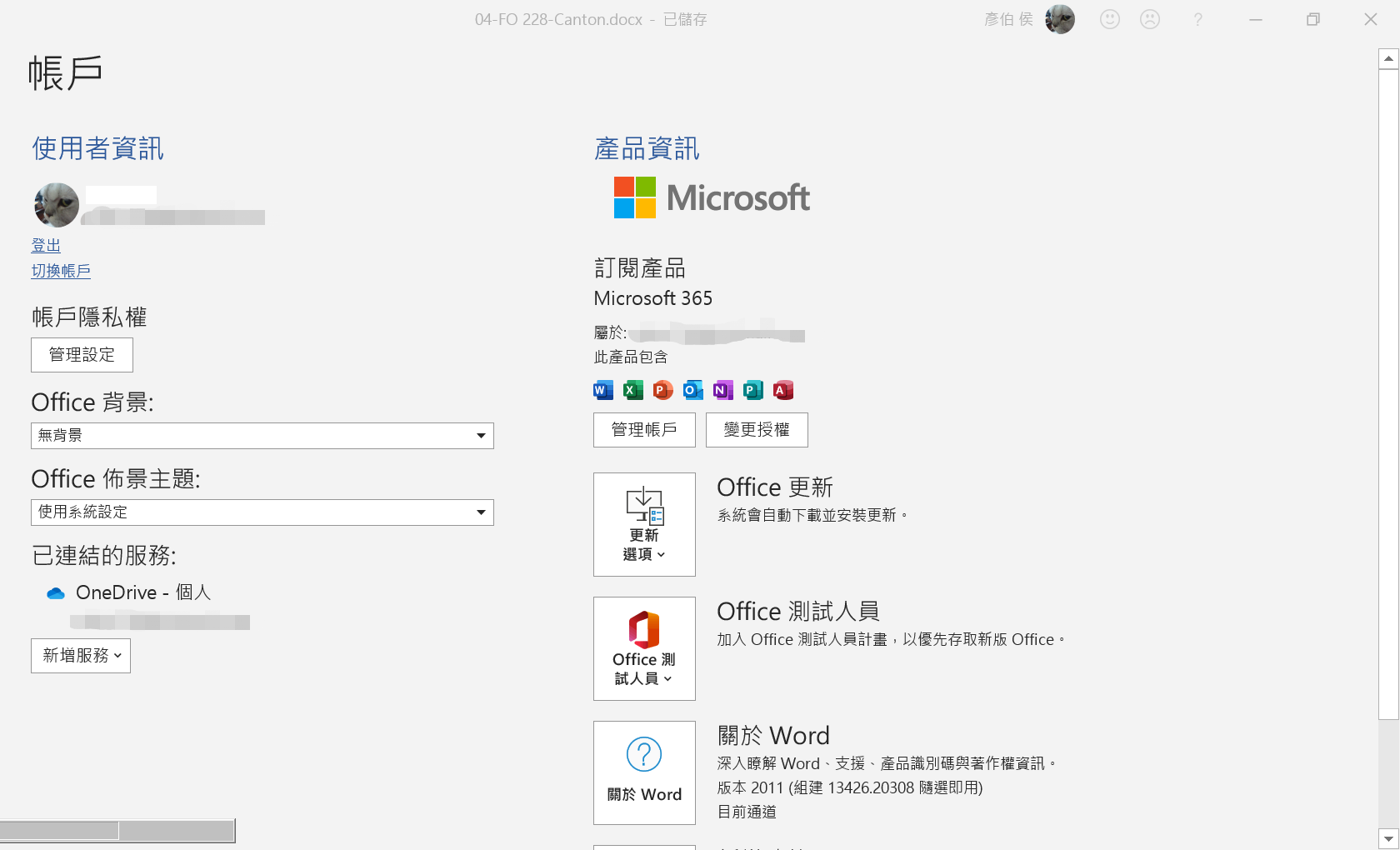Click the frowning face feedback icon
The image size is (1400, 850).
[x=1150, y=19]
